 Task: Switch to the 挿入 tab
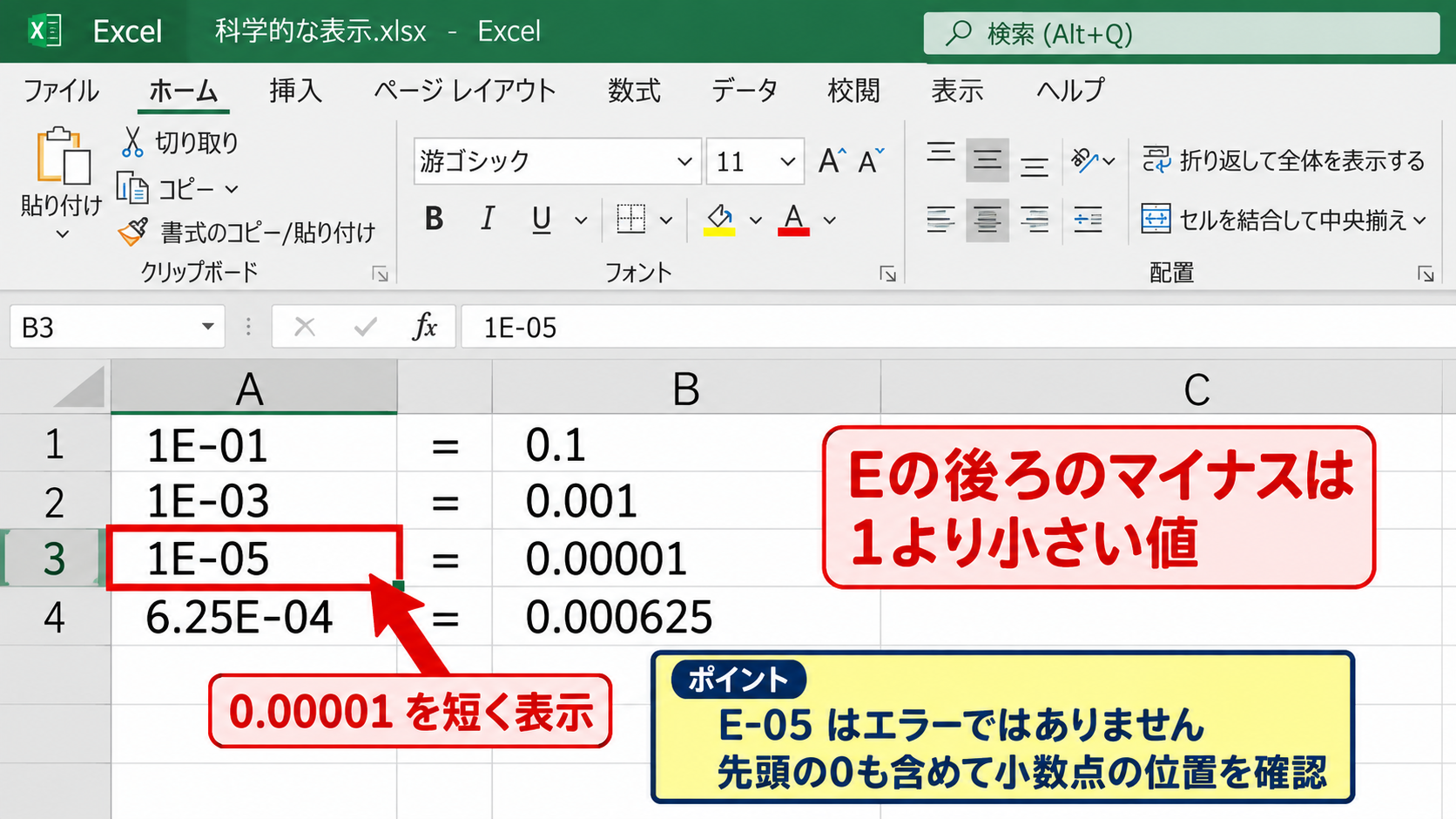(x=295, y=91)
